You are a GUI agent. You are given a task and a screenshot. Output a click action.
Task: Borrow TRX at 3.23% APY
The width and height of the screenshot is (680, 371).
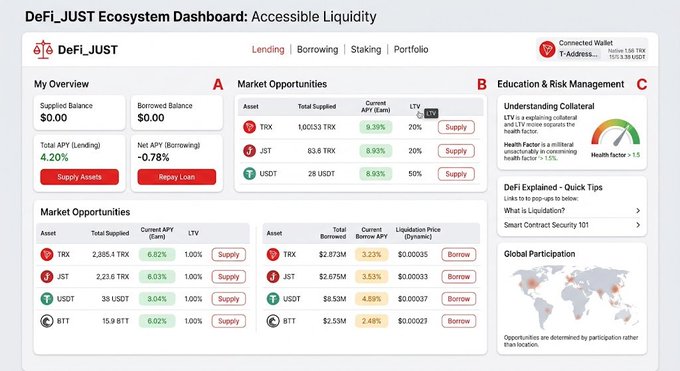pyautogui.click(x=459, y=255)
